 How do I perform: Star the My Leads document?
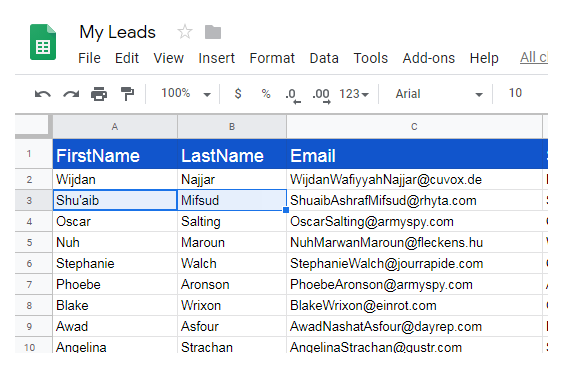[x=185, y=32]
